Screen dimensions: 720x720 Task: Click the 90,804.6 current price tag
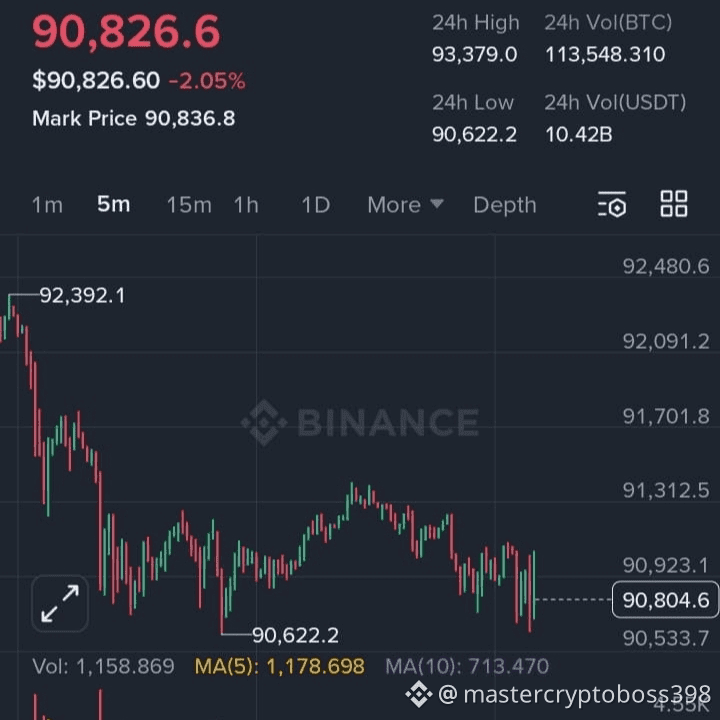[665, 600]
